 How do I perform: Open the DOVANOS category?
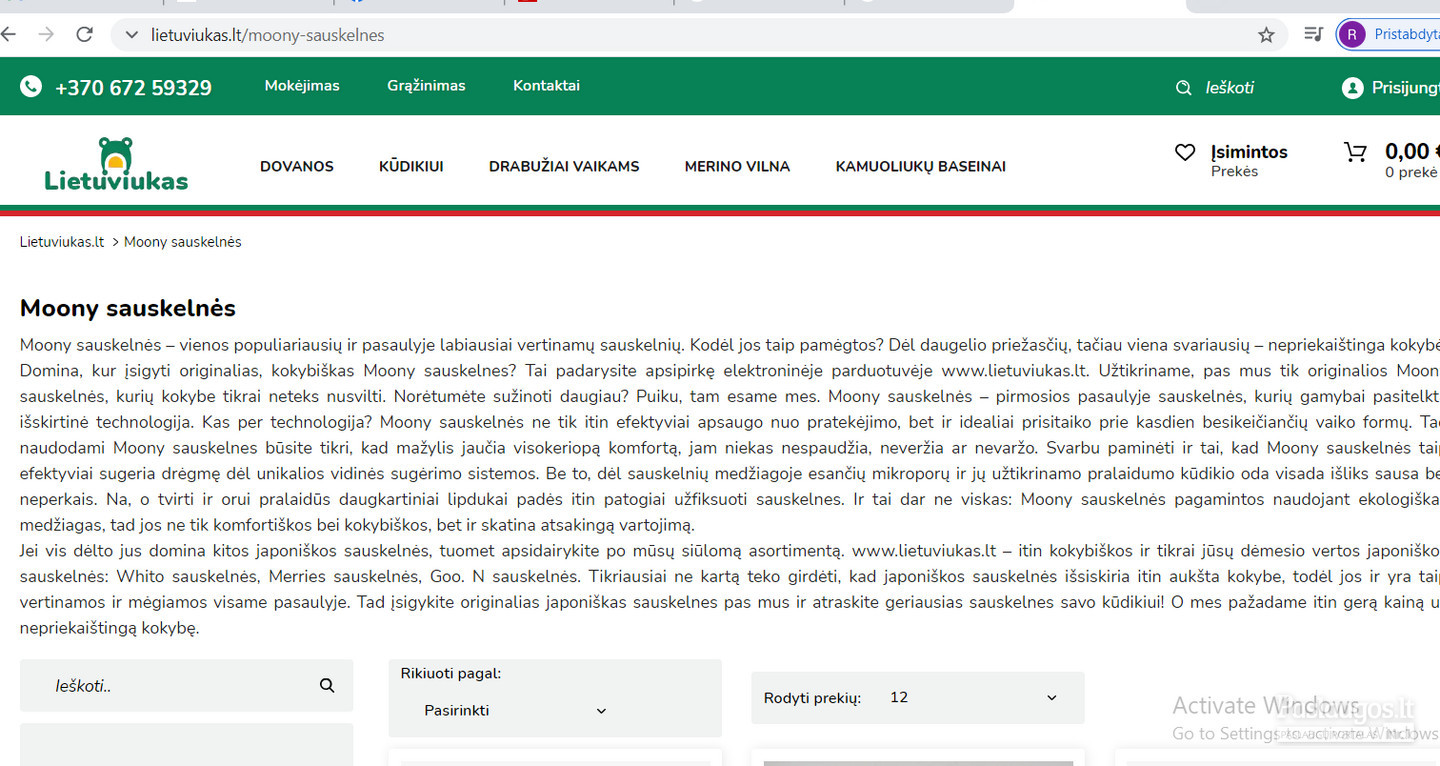click(x=297, y=167)
